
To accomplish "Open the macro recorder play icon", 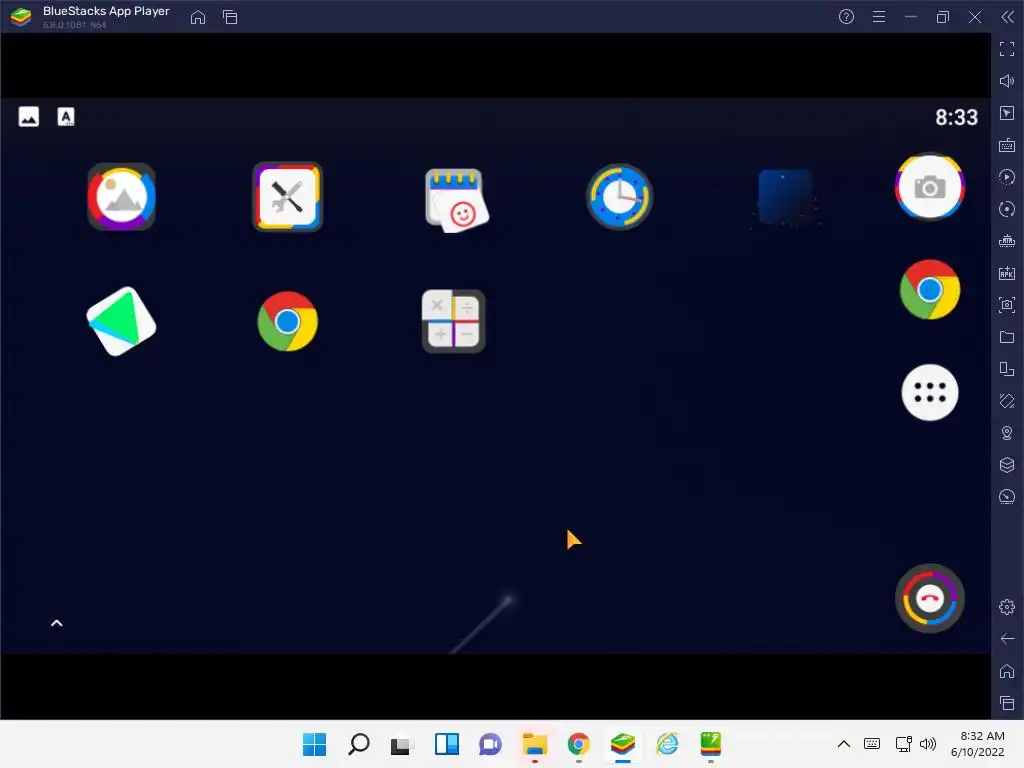I will [x=1007, y=177].
